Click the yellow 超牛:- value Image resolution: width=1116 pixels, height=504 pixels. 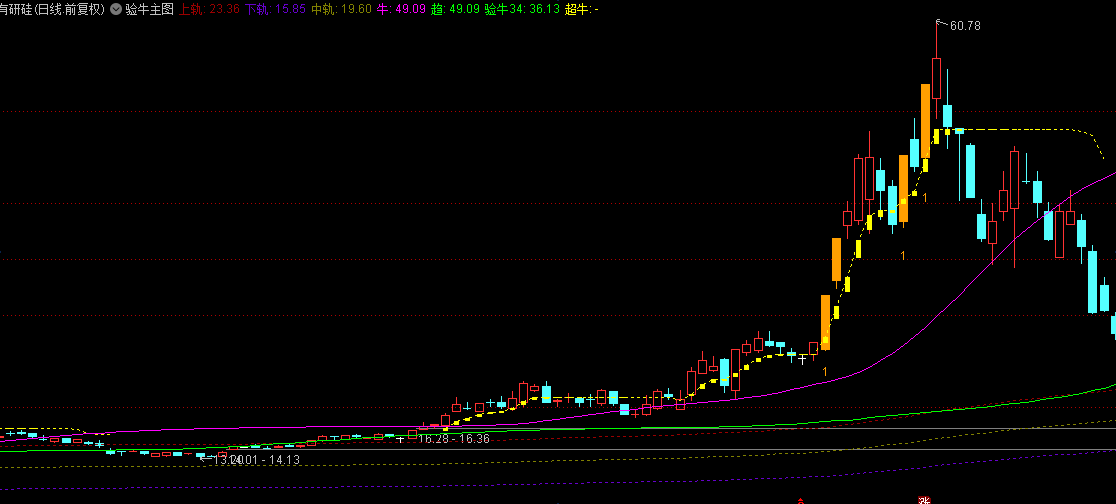click(581, 9)
